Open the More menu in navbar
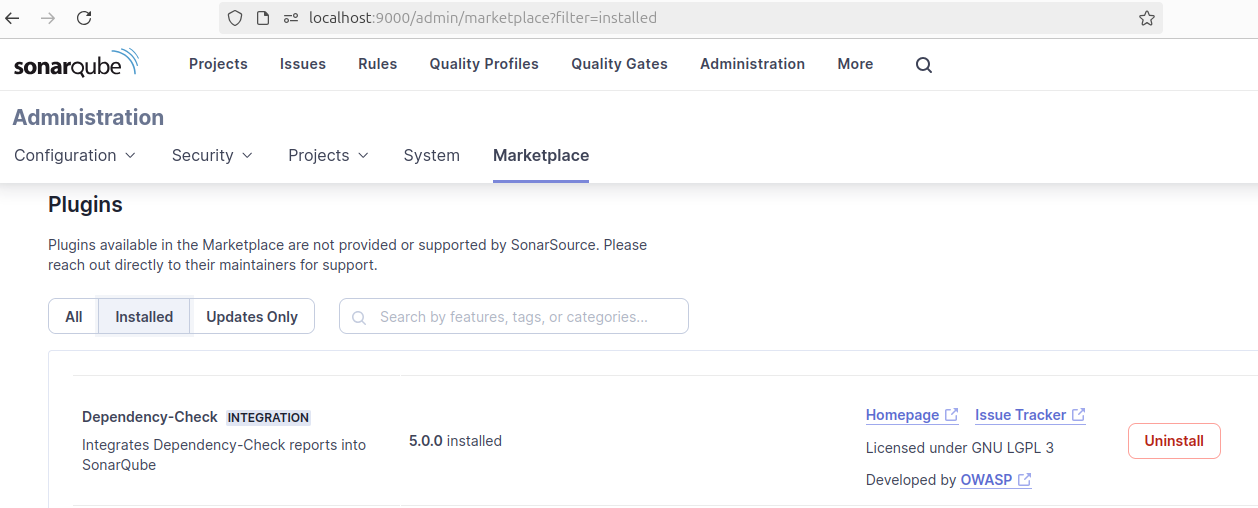The width and height of the screenshot is (1258, 508). point(855,64)
